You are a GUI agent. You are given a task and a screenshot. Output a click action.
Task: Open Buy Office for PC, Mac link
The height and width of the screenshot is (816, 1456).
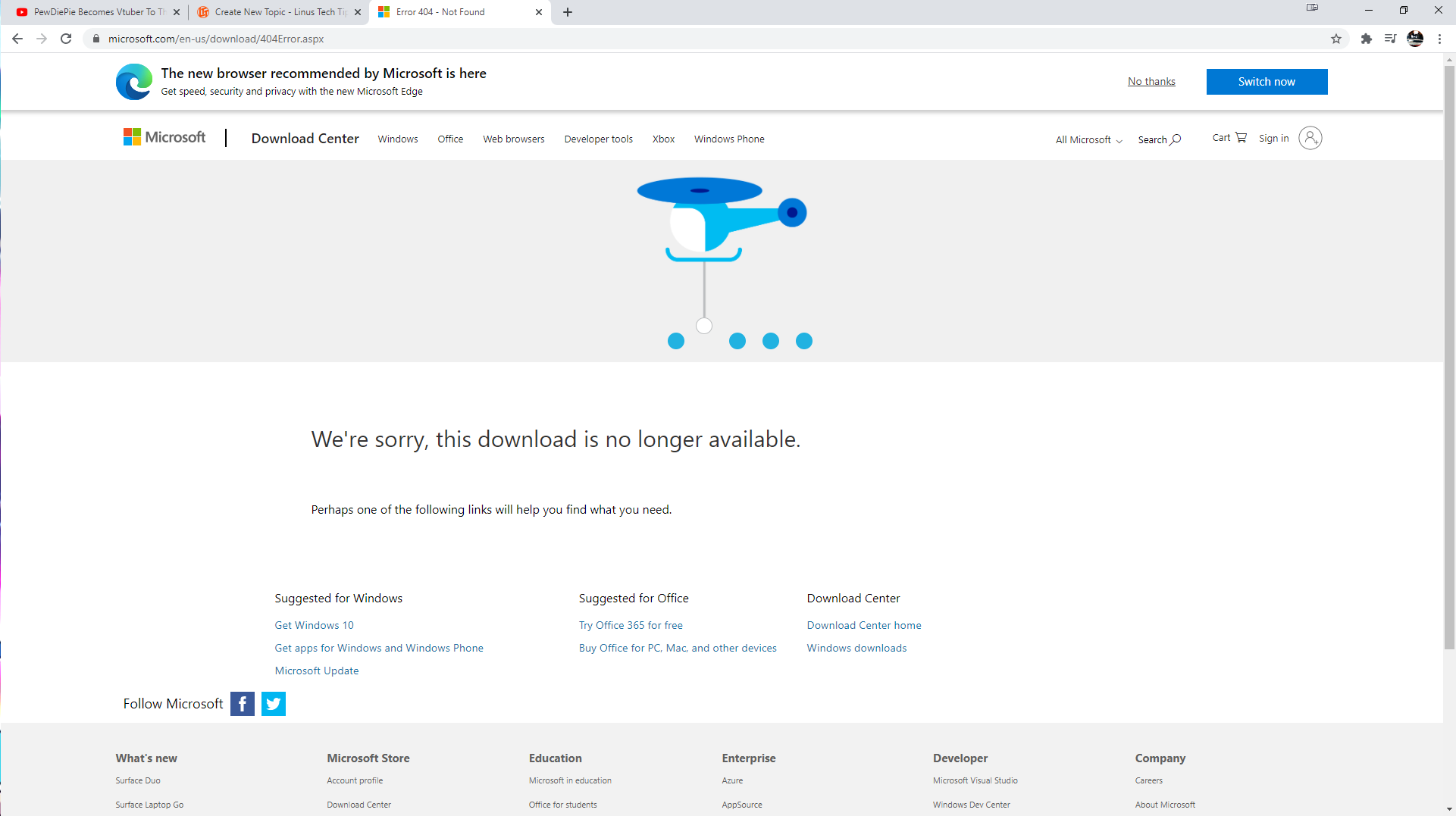(678, 648)
